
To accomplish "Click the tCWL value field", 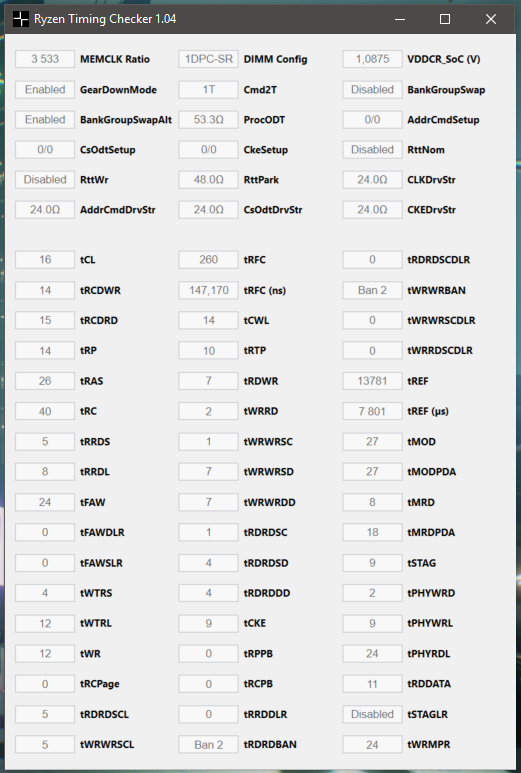I will click(208, 320).
